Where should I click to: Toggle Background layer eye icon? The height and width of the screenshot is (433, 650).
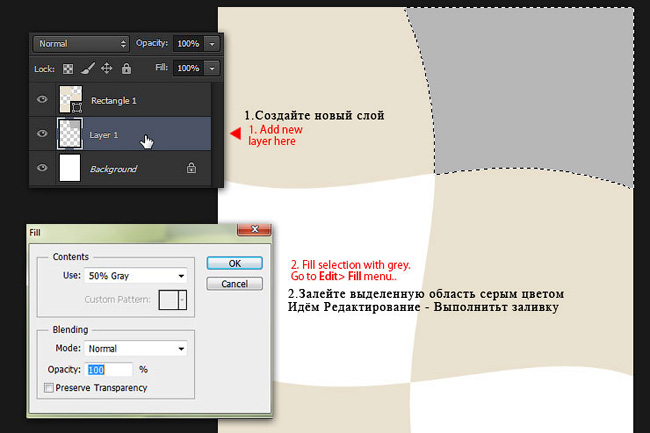42,167
